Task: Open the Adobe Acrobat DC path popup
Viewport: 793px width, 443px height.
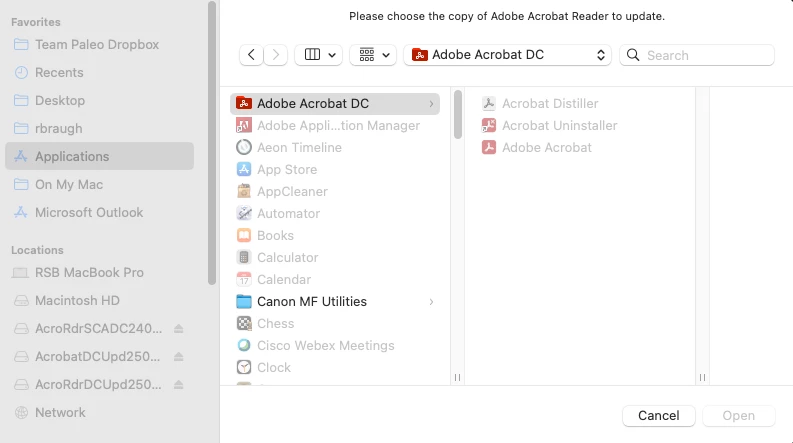Action: coord(507,55)
